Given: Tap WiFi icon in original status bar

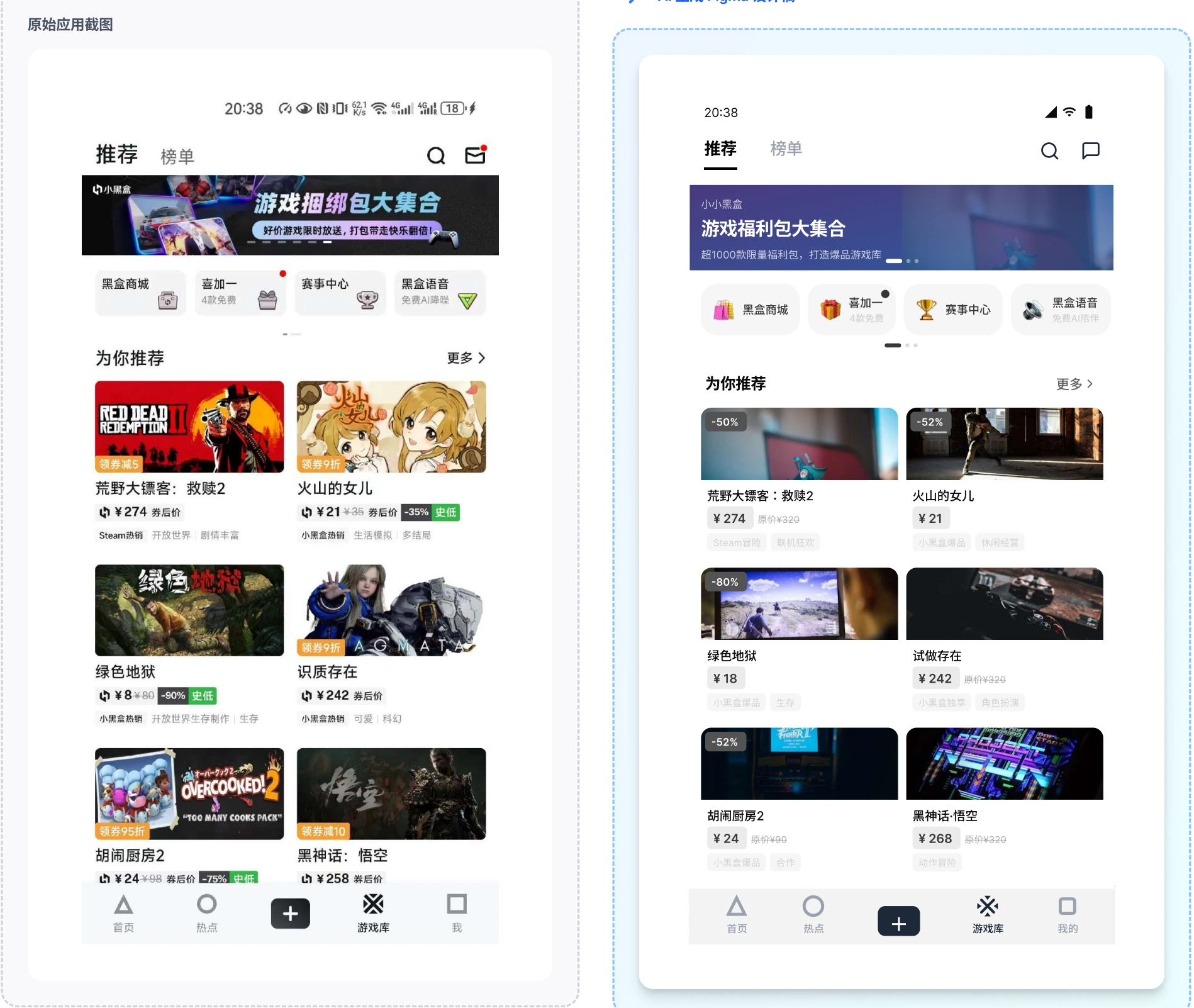Looking at the screenshot, I should tap(379, 108).
